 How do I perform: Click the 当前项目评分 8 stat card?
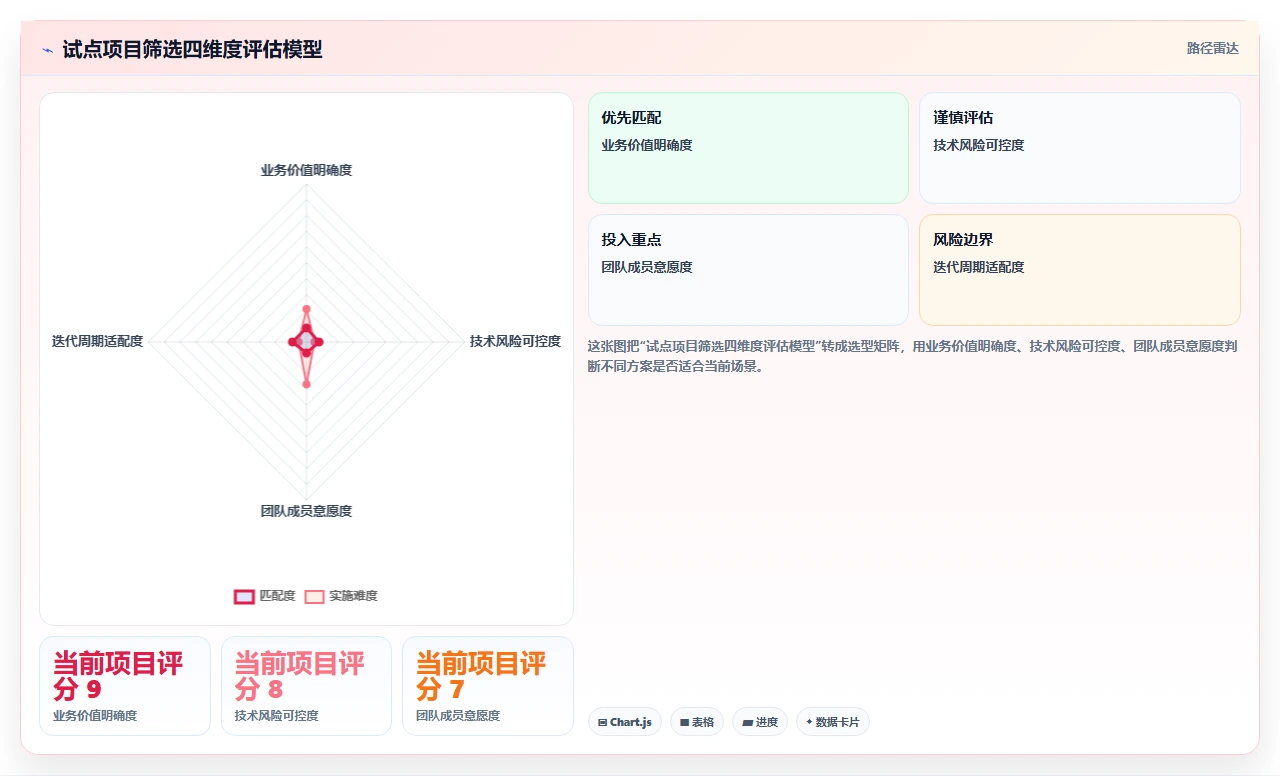point(306,686)
